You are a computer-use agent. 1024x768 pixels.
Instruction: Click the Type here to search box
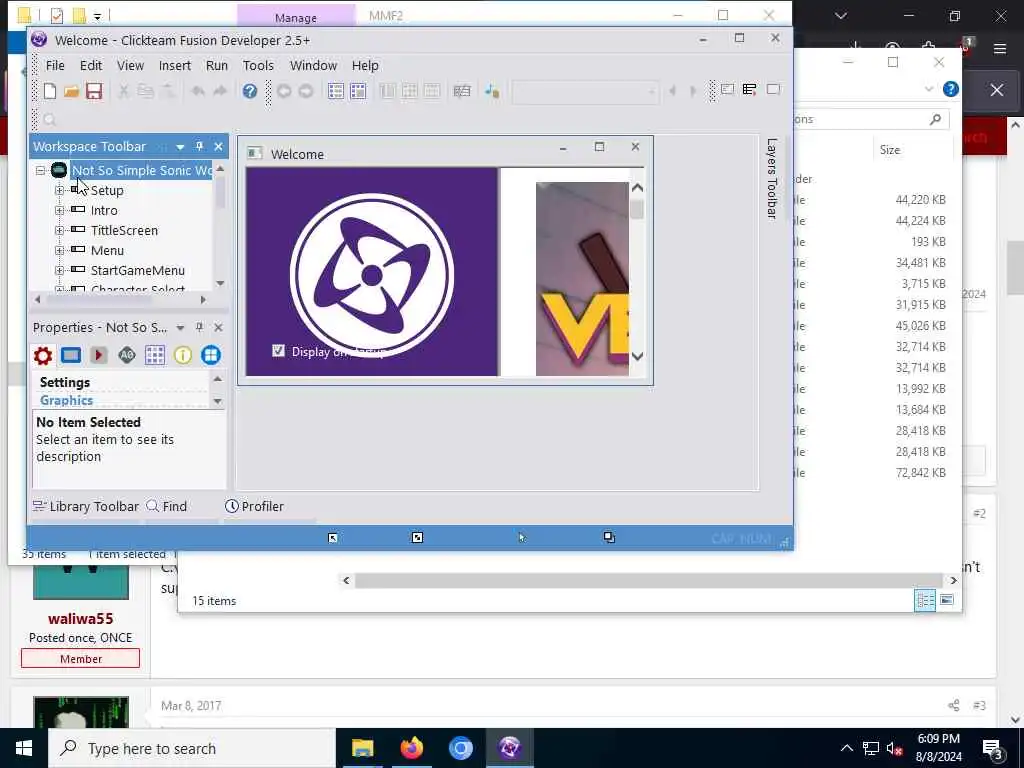coord(192,748)
